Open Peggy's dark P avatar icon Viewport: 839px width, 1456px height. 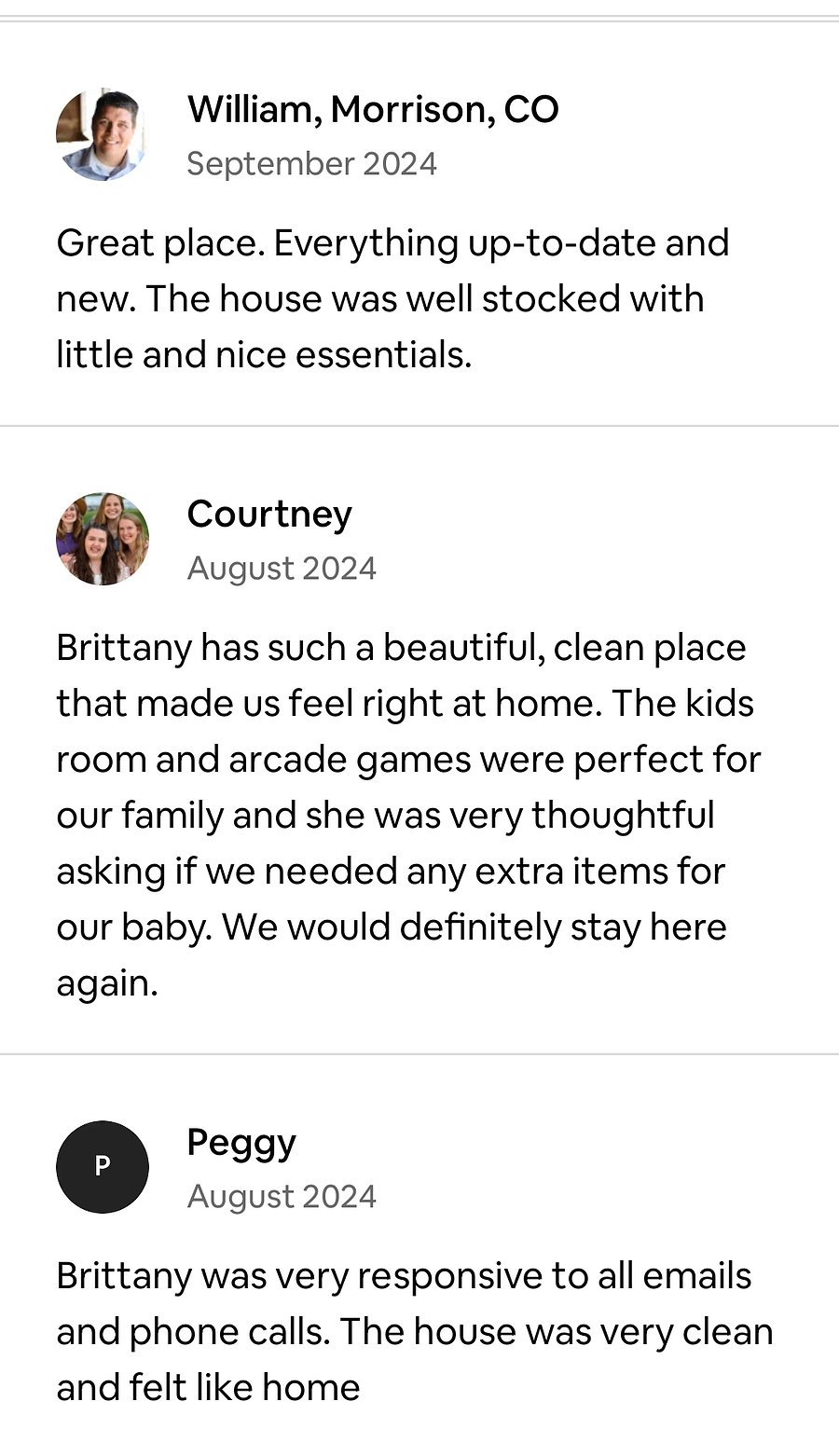coord(103,1167)
